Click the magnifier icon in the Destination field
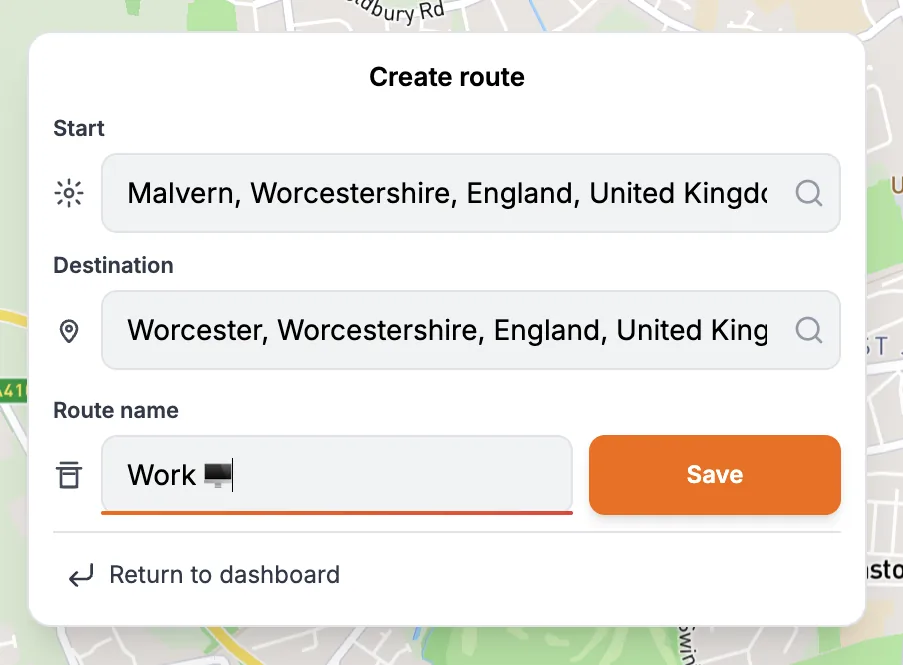 point(808,330)
